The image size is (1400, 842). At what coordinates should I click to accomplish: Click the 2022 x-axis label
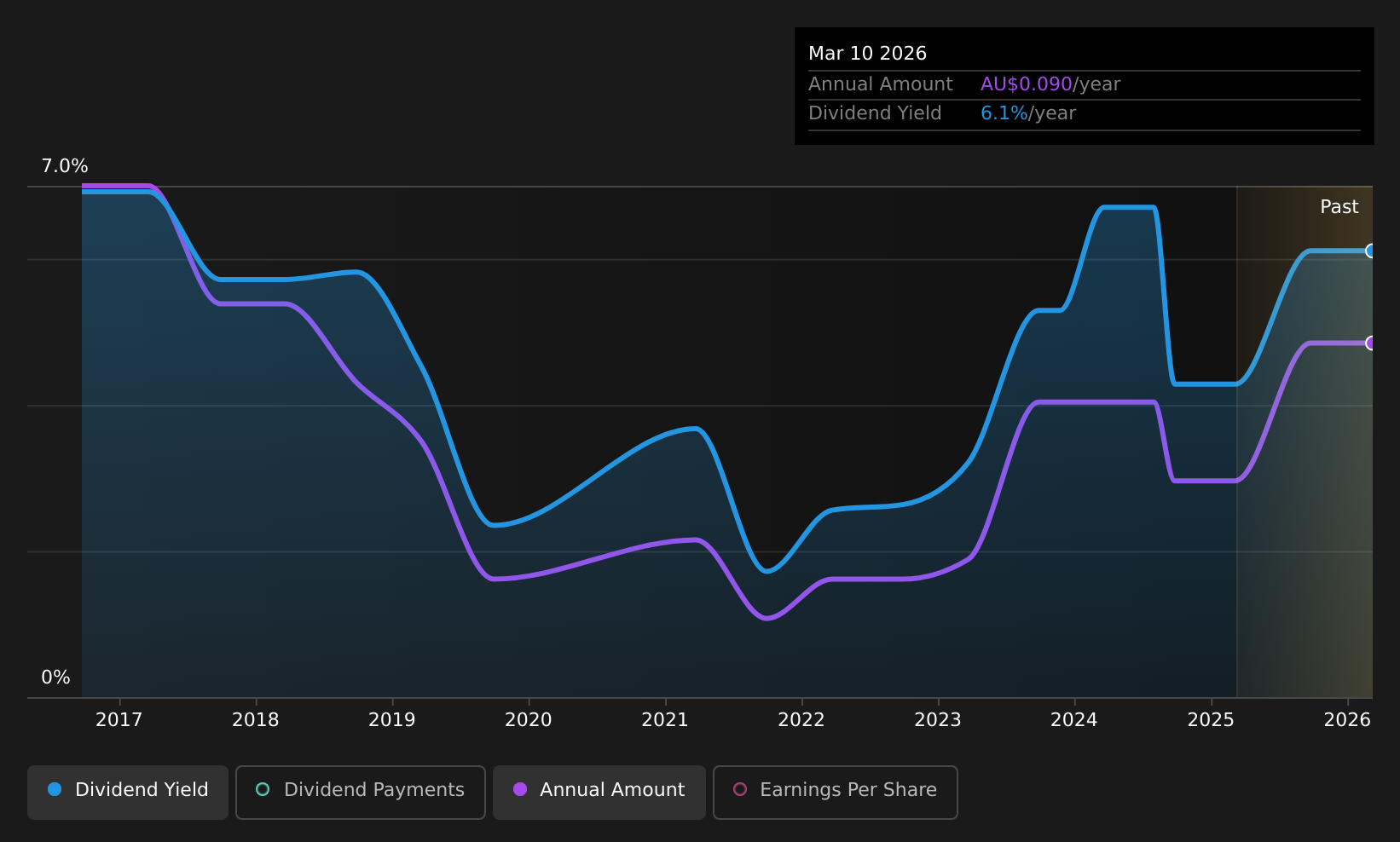click(x=801, y=720)
